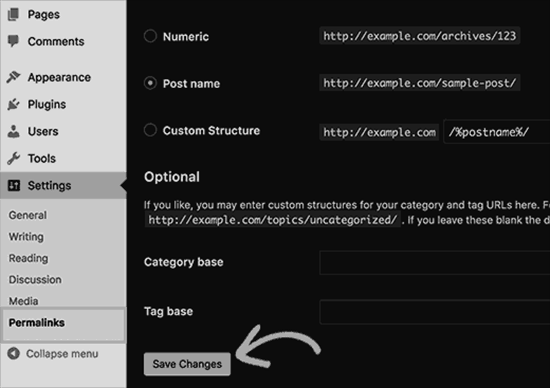
Task: Click the Permalinks submenu link
Action: (x=37, y=322)
